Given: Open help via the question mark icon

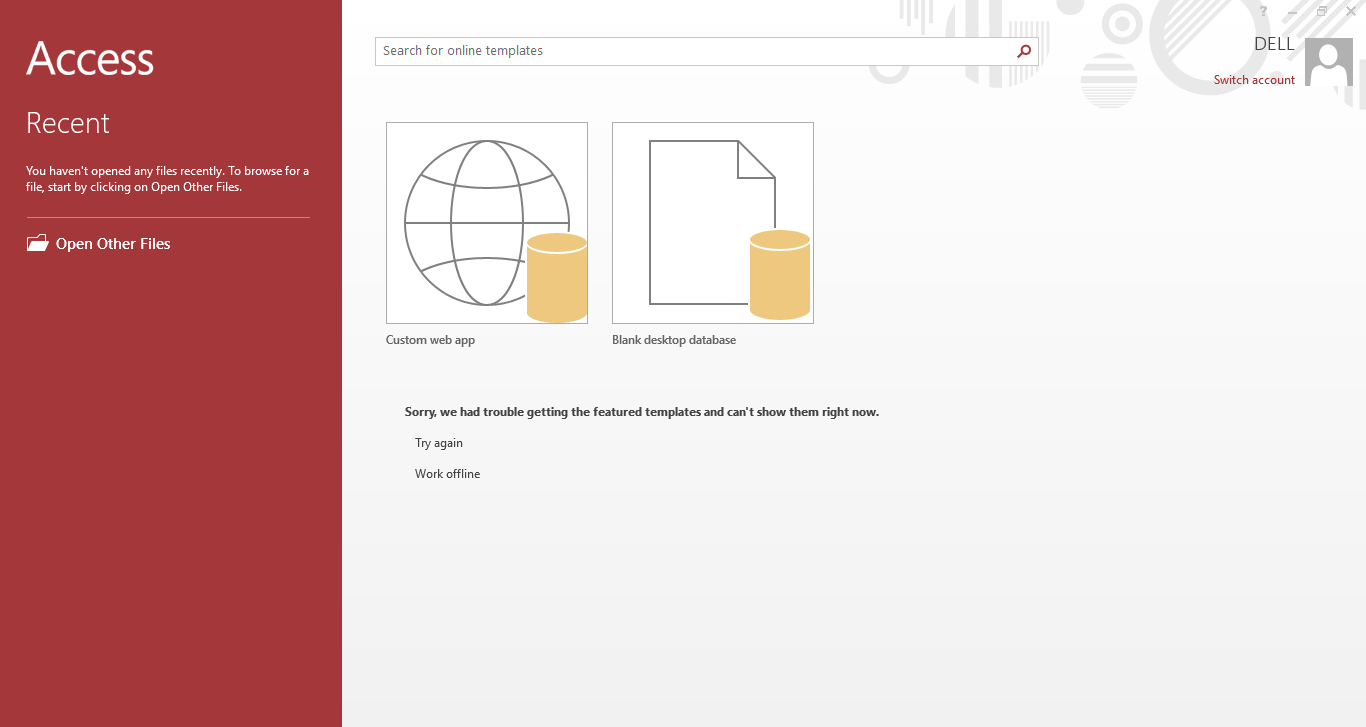Looking at the screenshot, I should (x=1263, y=11).
